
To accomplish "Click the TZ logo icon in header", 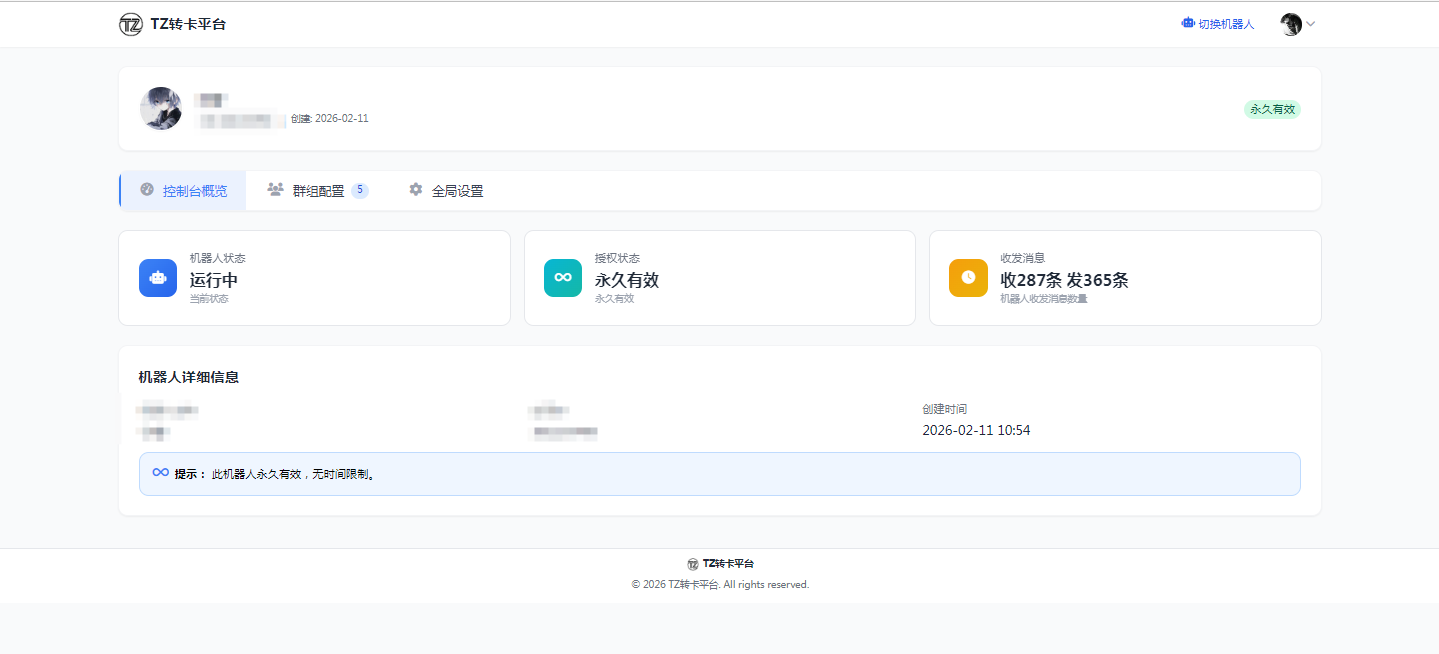I will [x=130, y=25].
